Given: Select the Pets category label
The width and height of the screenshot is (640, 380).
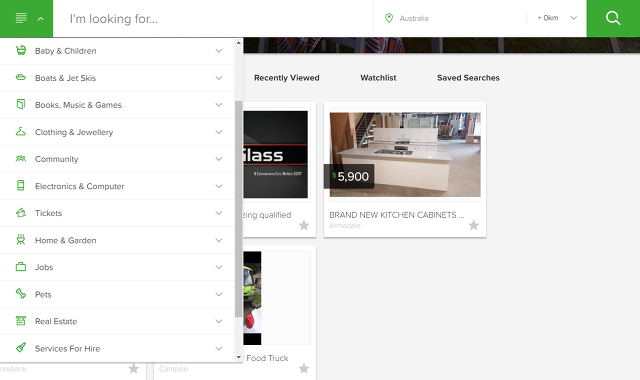Looking at the screenshot, I should tap(43, 294).
